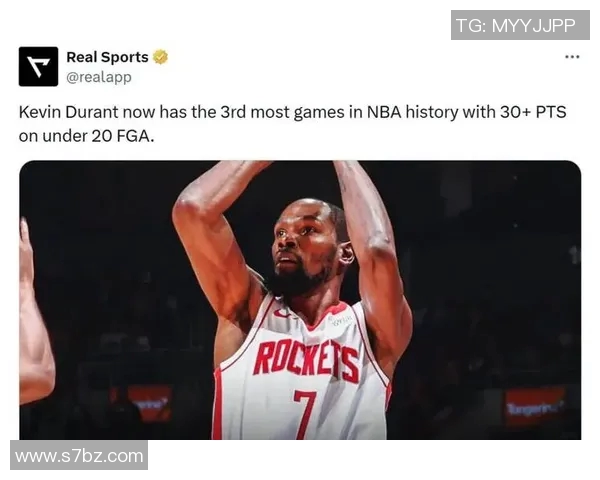Image resolution: width=600 pixels, height=480 pixels.
Task: Click the Real Sports profile avatar logo
Action: tap(38, 67)
